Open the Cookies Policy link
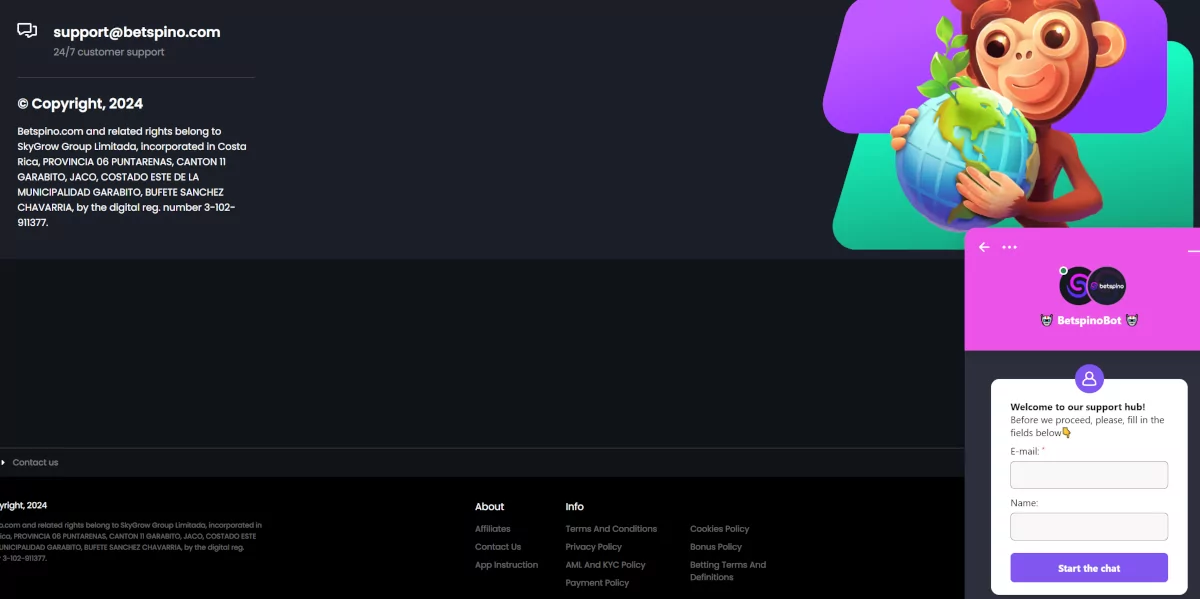 pyautogui.click(x=719, y=529)
